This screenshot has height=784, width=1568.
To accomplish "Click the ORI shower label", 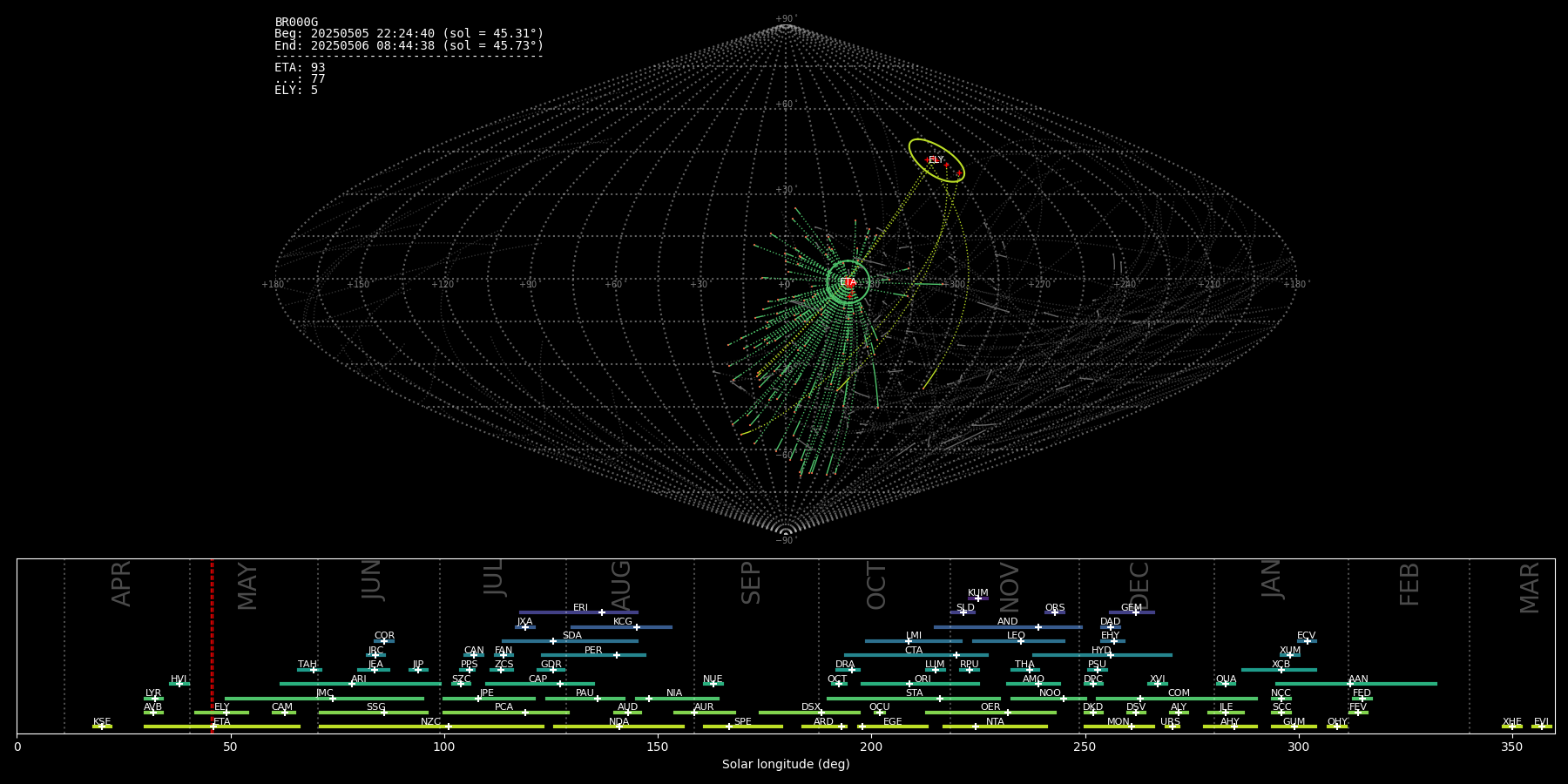I will click(x=923, y=679).
